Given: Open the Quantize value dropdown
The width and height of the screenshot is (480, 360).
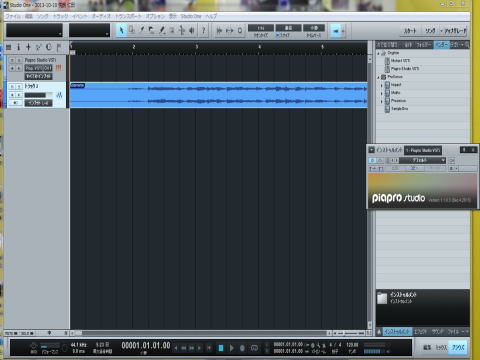Looking at the screenshot, I should (x=261, y=28).
